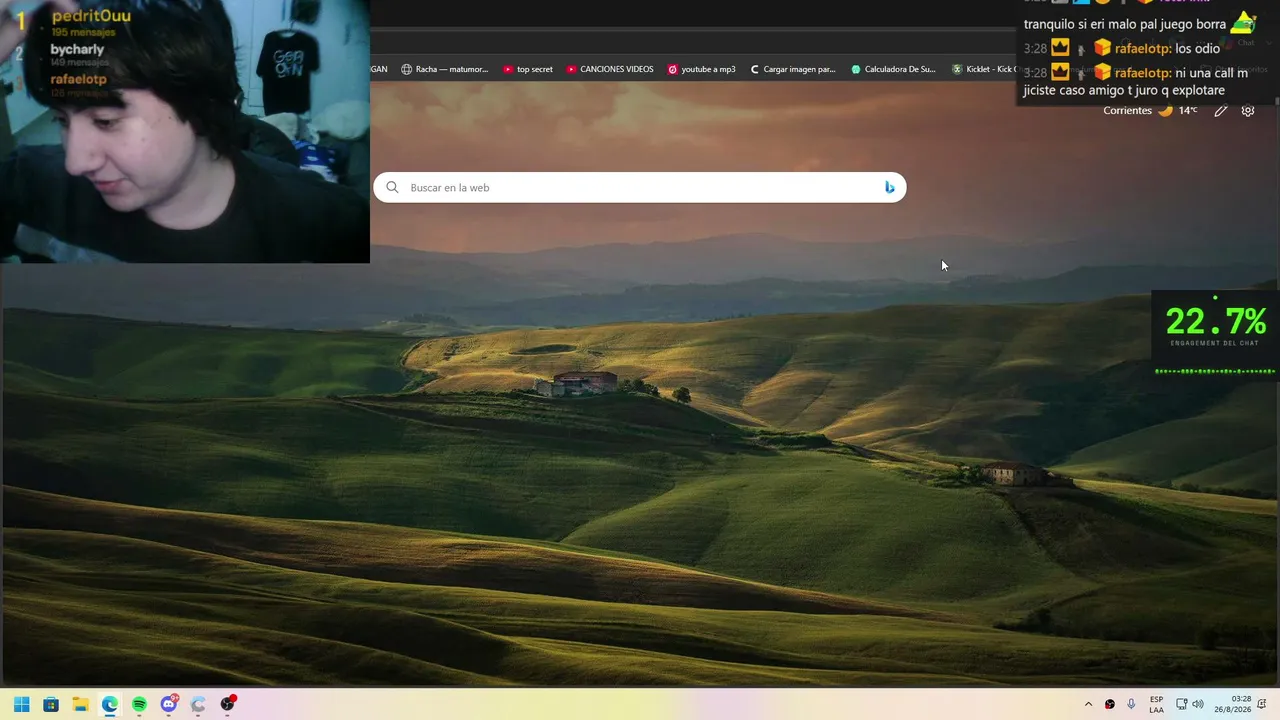Open the "Racha — matumor..." bookmark

(x=445, y=69)
